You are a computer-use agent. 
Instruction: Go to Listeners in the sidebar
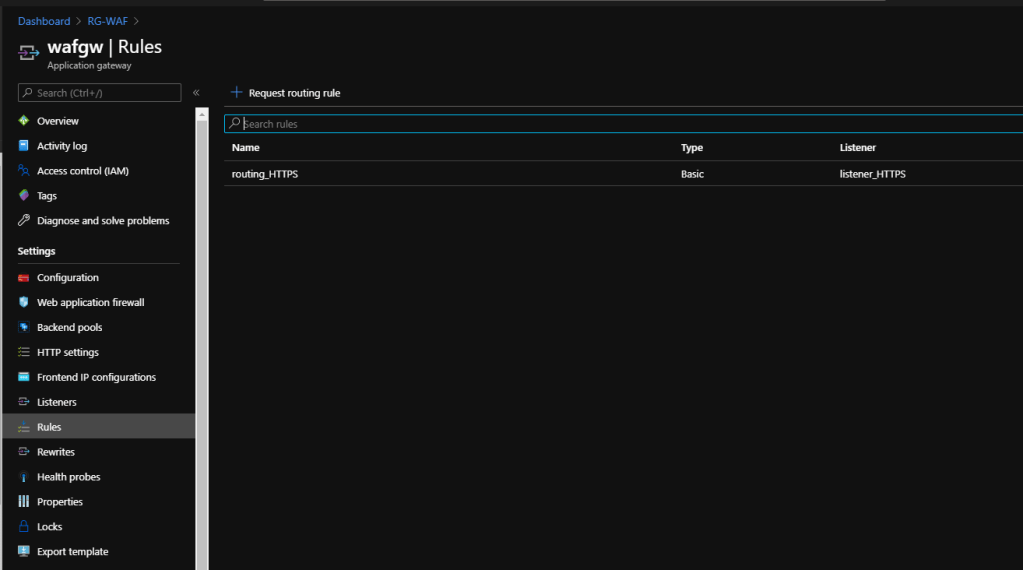click(56, 402)
